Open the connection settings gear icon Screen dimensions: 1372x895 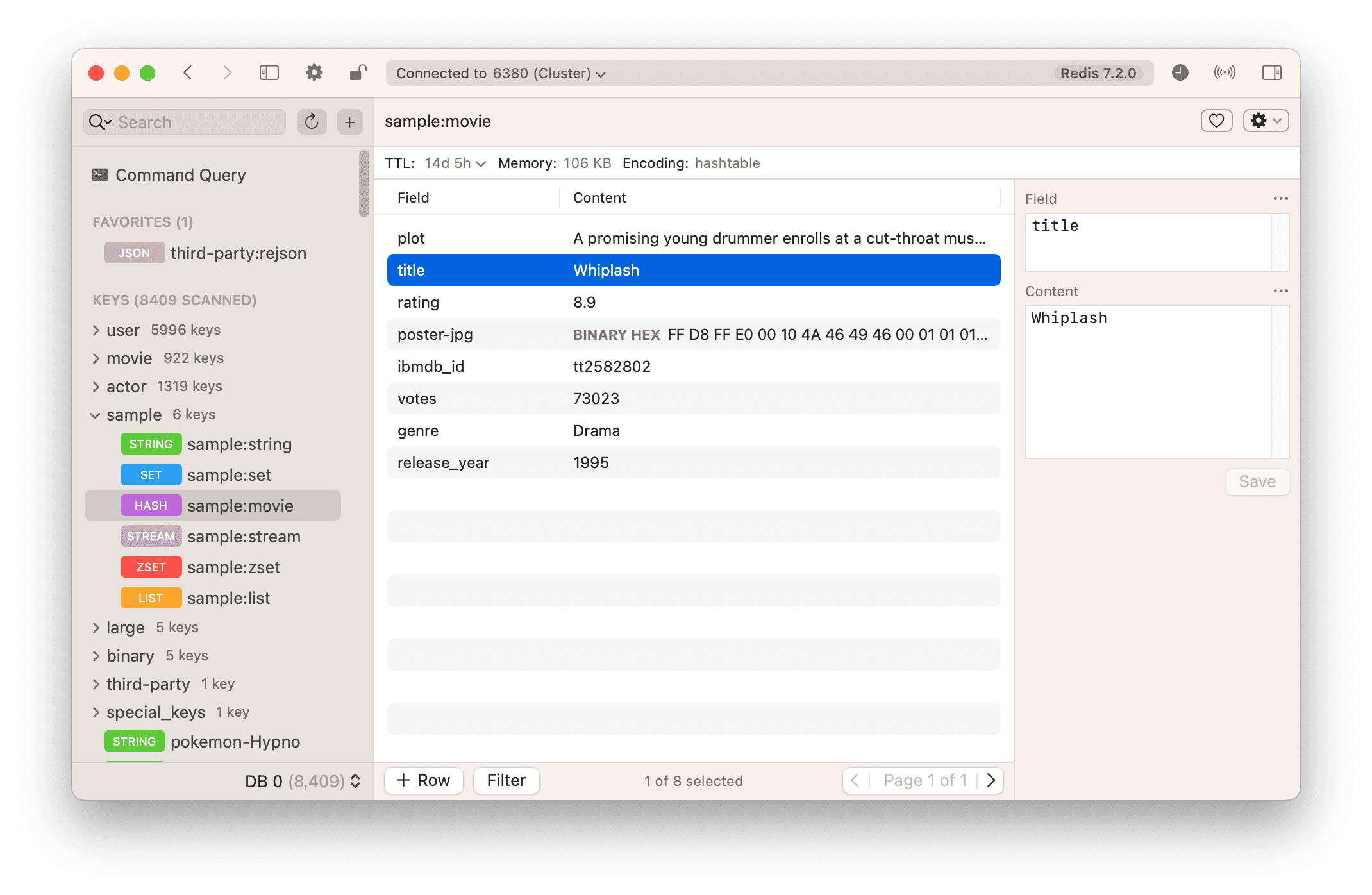[313, 73]
